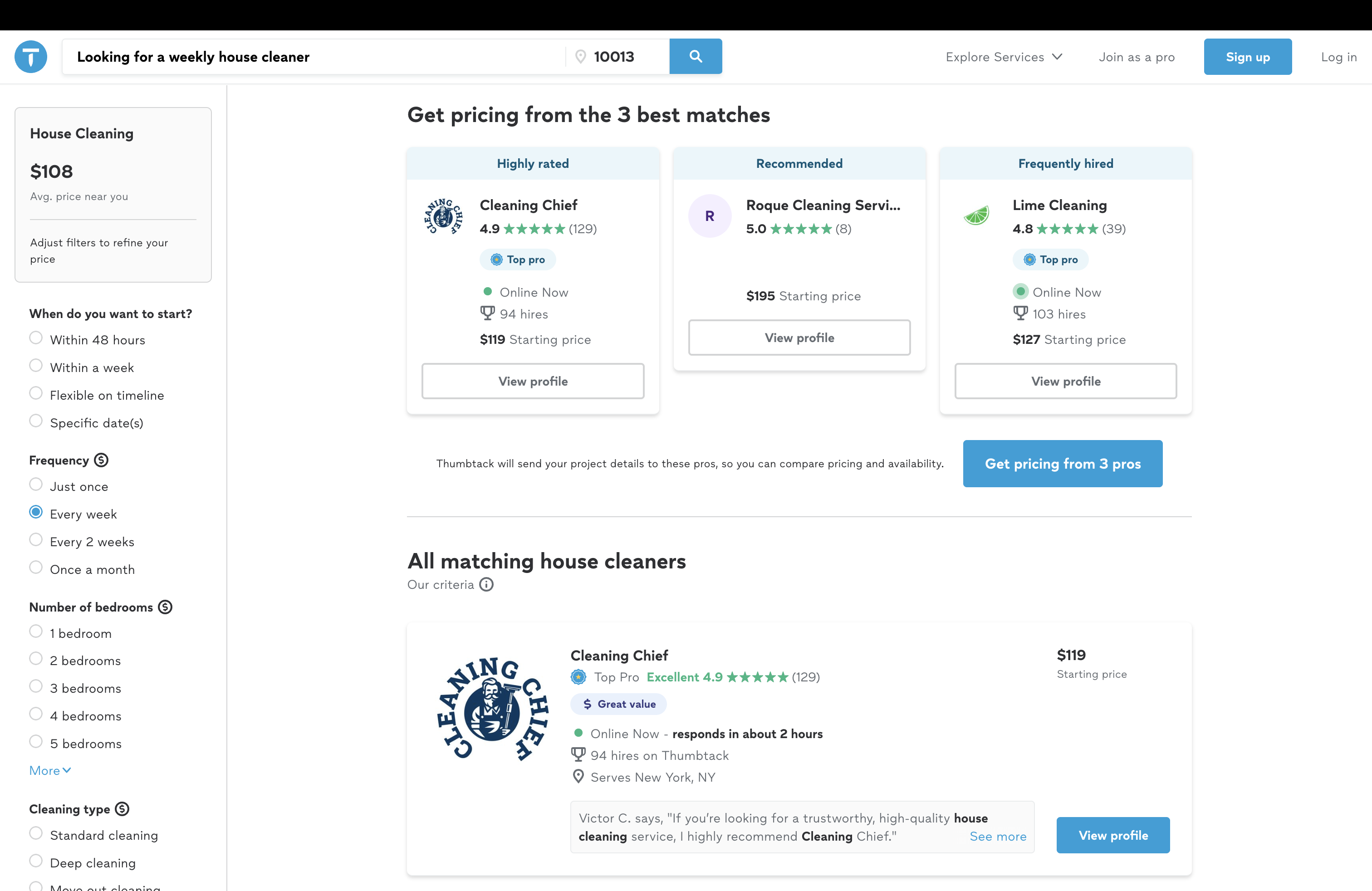Click Get pricing from 3 pros
The image size is (1372, 891).
point(1063,463)
